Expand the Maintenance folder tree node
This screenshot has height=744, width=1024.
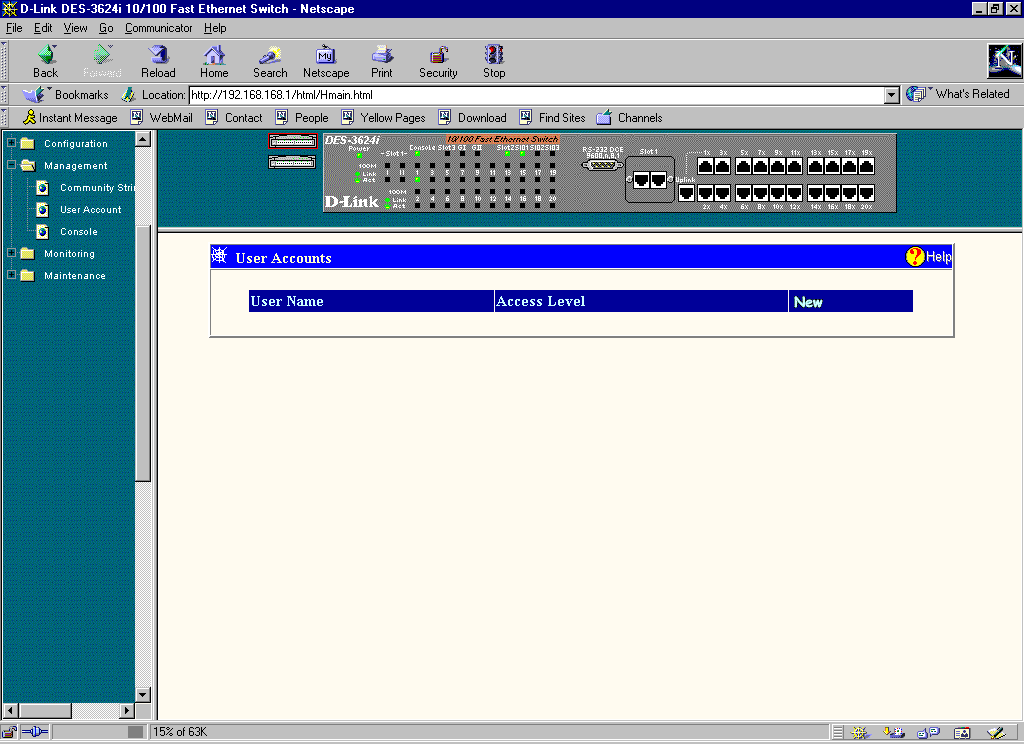click(x=12, y=275)
